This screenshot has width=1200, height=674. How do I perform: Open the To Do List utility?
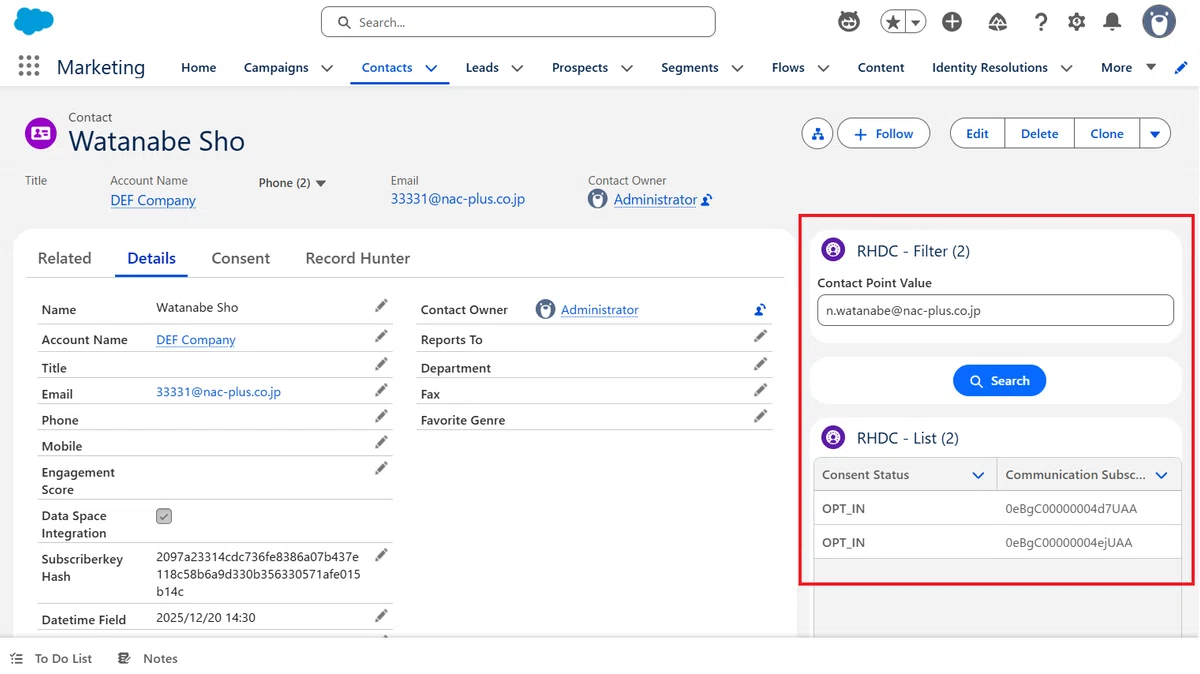51,658
